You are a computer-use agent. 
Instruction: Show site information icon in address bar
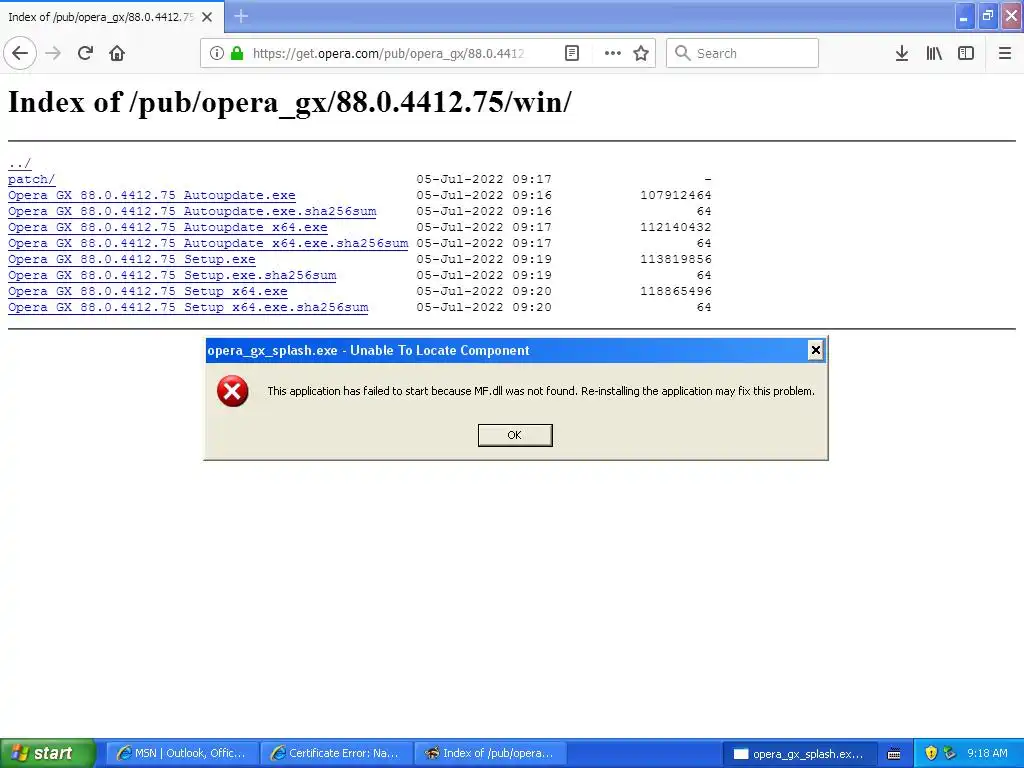(x=217, y=53)
